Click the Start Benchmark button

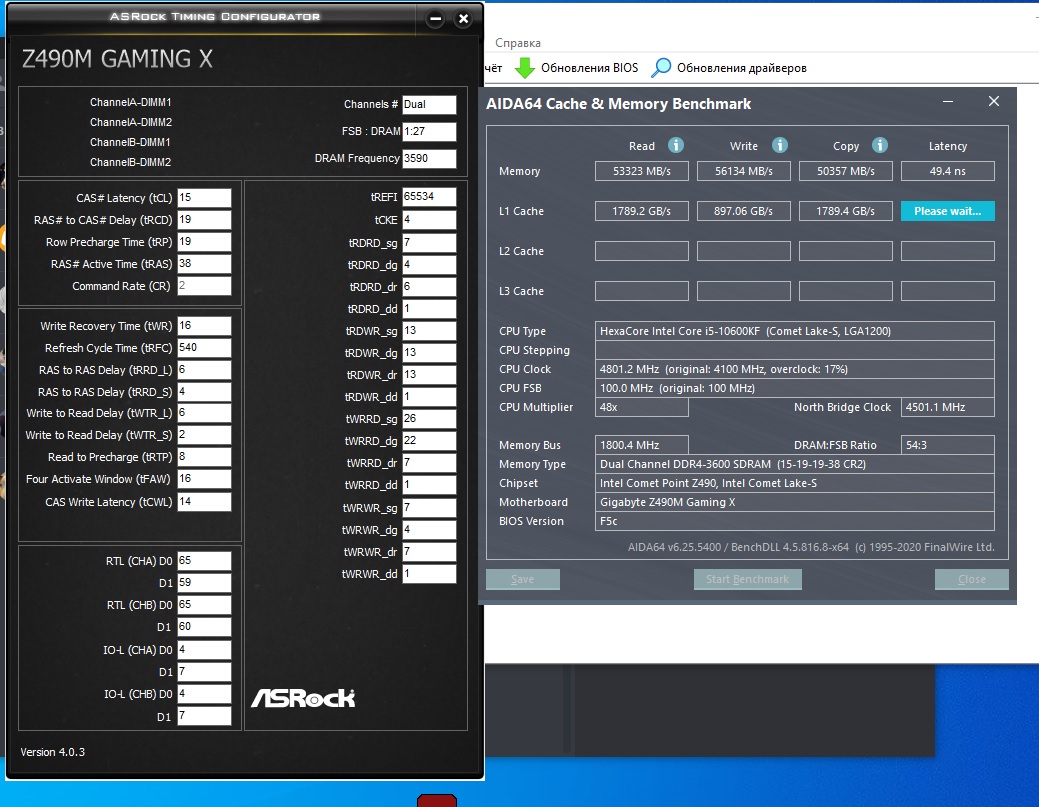point(747,579)
